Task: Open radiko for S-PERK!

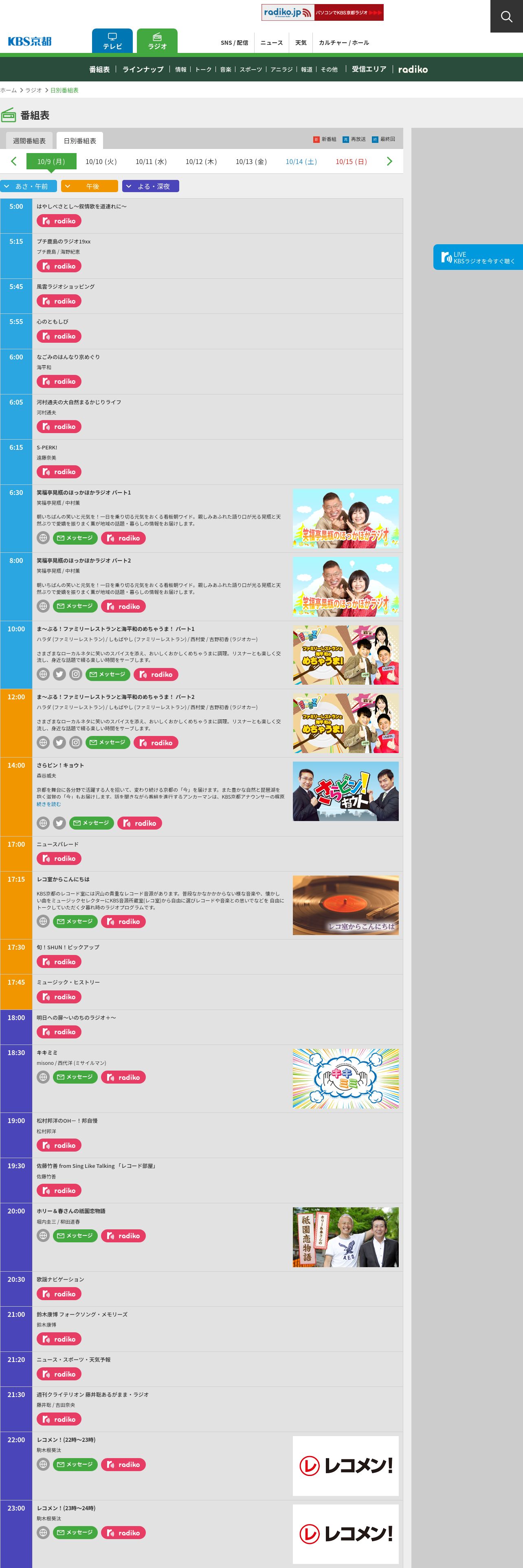Action: [x=59, y=472]
